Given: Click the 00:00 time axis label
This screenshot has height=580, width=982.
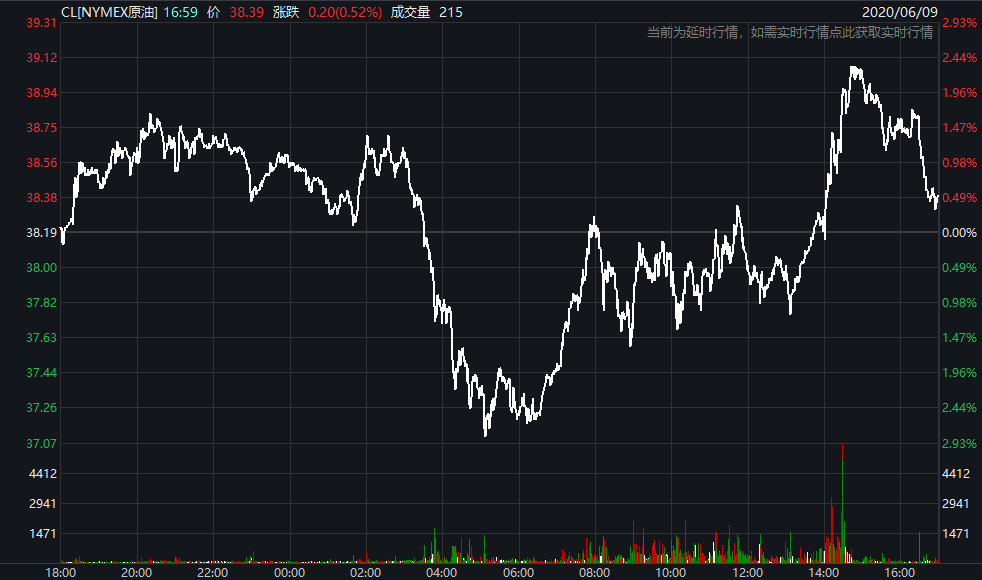Looking at the screenshot, I should point(289,572).
